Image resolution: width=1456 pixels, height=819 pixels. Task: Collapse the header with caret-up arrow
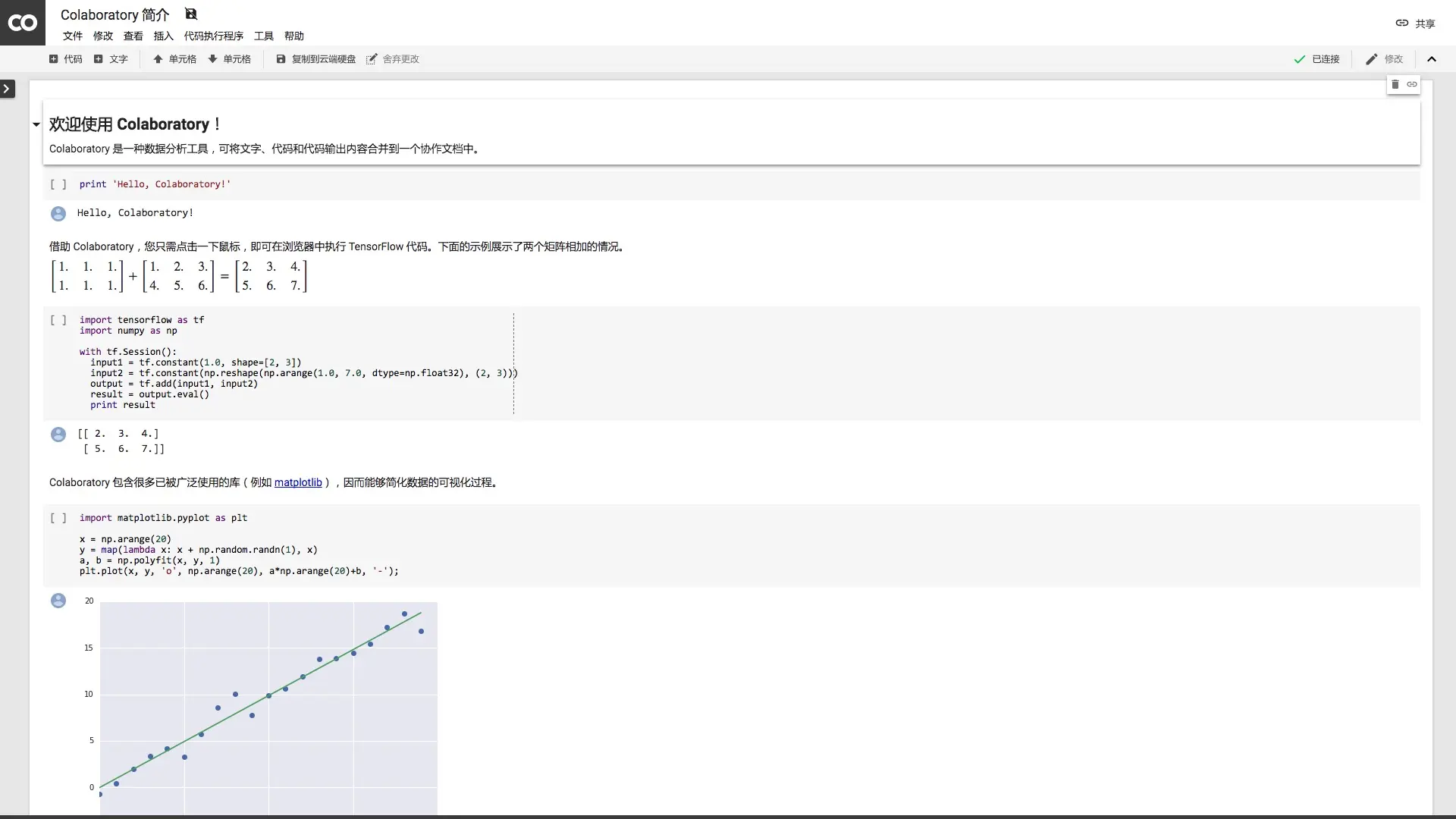(1431, 59)
